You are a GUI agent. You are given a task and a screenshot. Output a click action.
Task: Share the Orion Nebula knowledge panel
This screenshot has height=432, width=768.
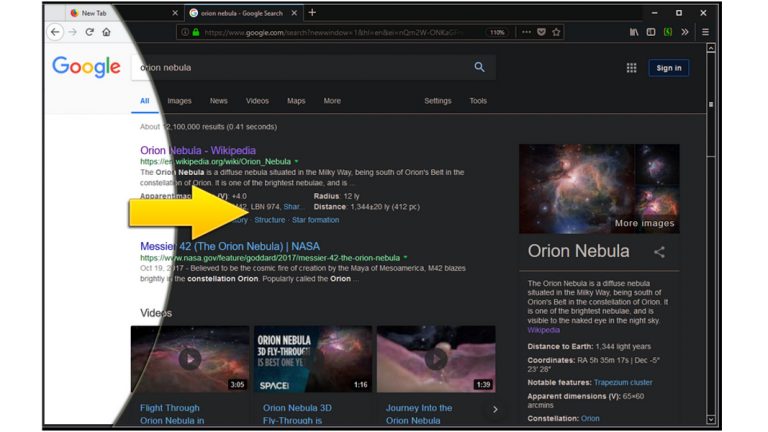click(659, 252)
